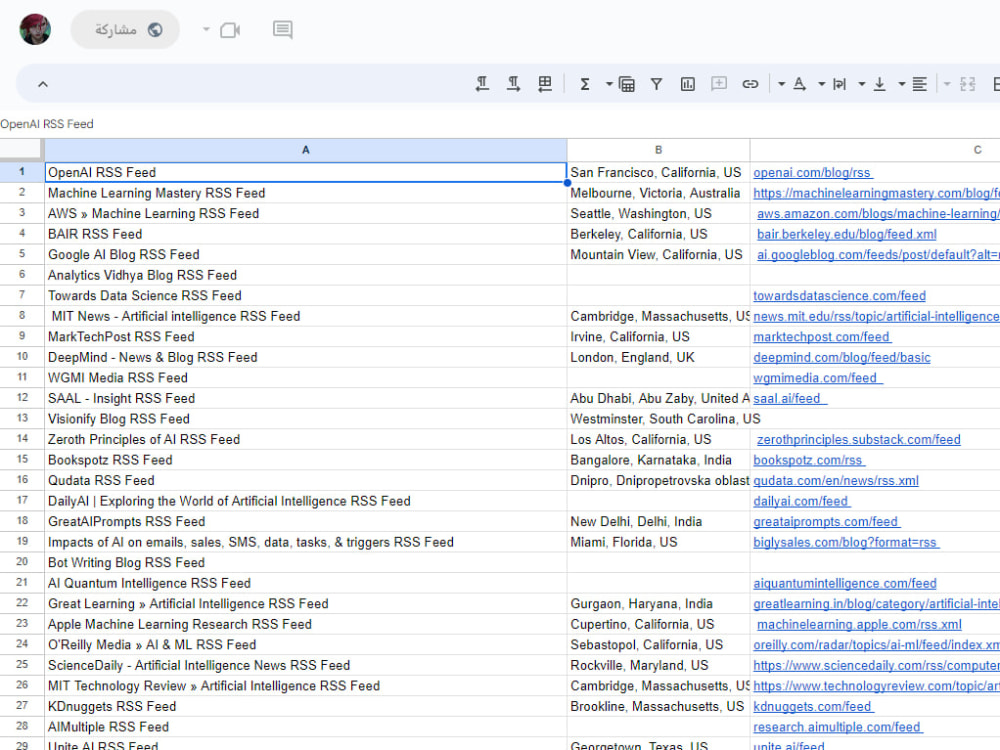Screen dimensions: 1000x750
Task: Click the user profile avatar
Action: pos(35,29)
